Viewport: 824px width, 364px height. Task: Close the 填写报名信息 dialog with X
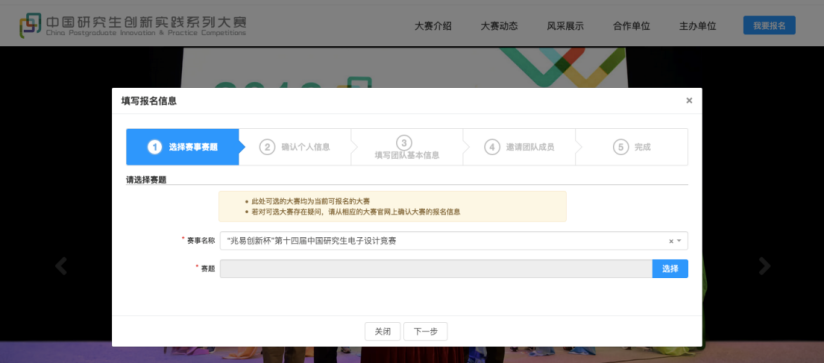pyautogui.click(x=689, y=100)
